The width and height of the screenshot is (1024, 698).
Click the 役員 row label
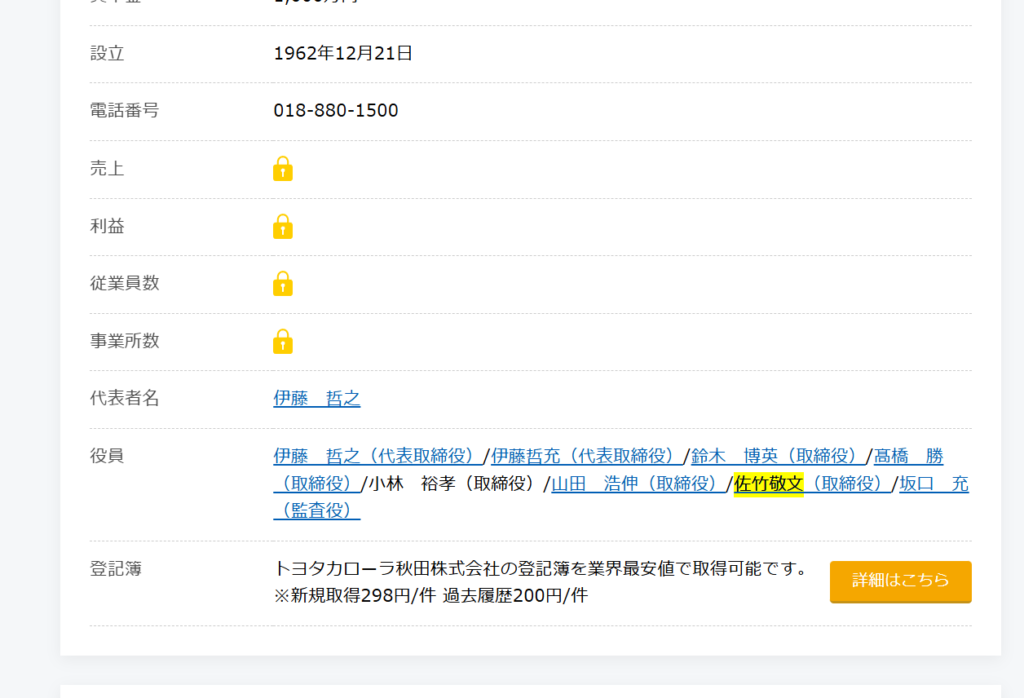click(x=107, y=455)
